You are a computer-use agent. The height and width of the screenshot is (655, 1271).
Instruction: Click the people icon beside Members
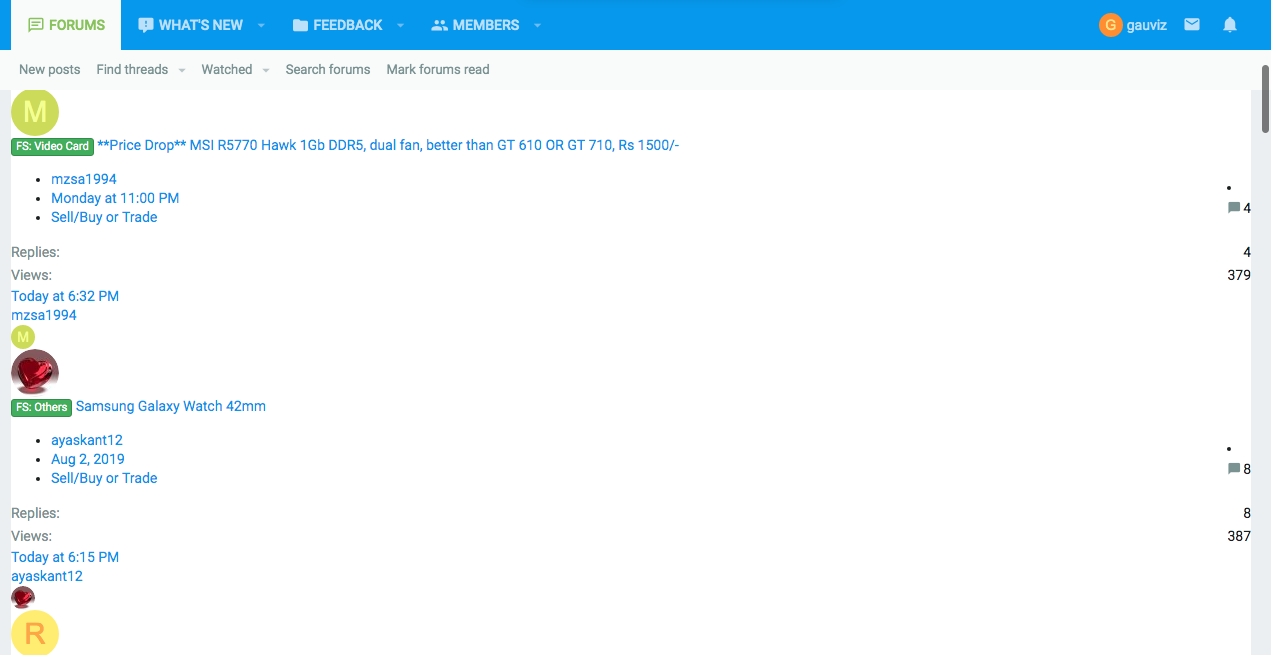tap(439, 25)
